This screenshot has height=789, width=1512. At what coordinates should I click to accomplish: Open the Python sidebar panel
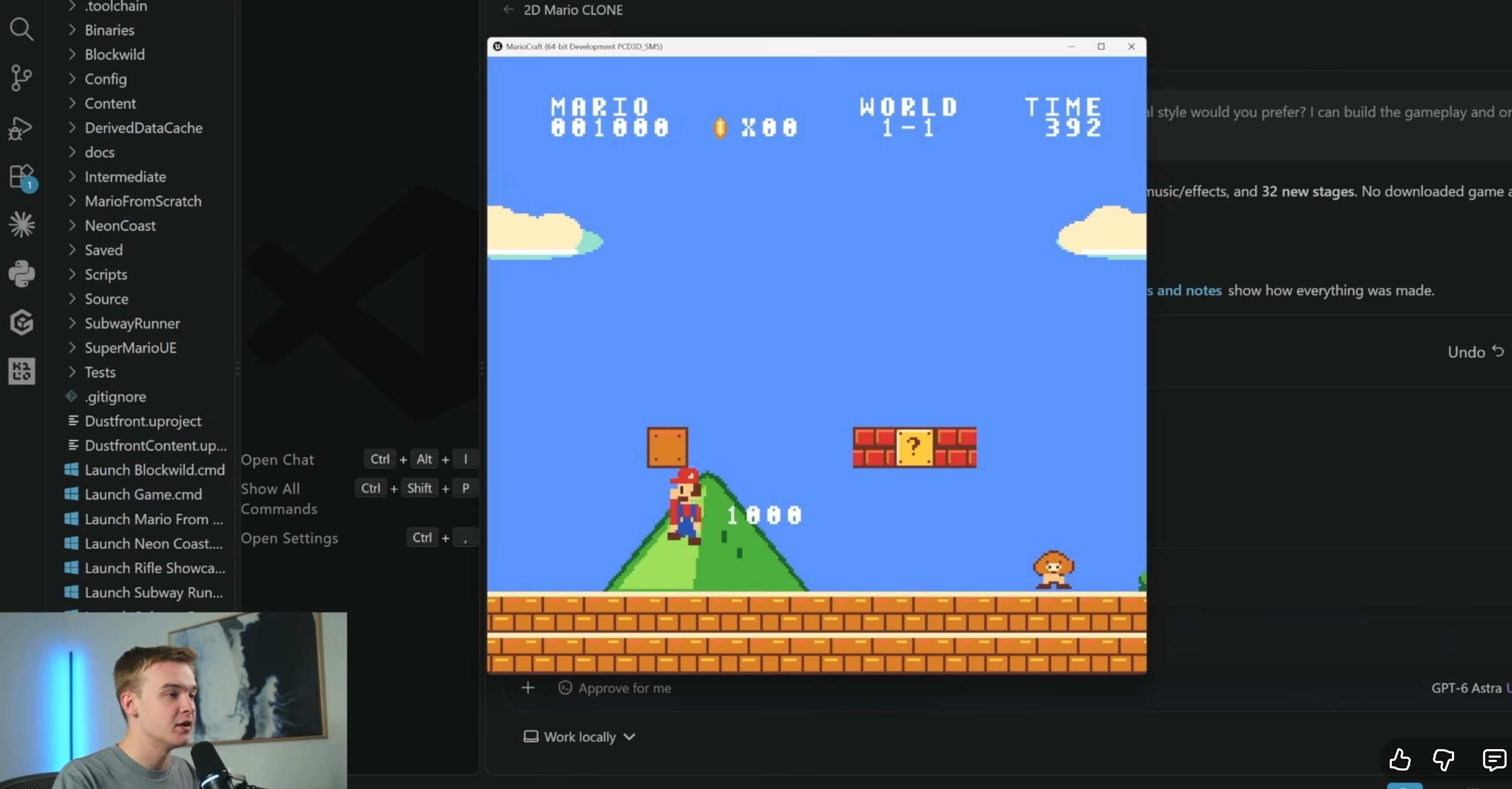tap(22, 274)
